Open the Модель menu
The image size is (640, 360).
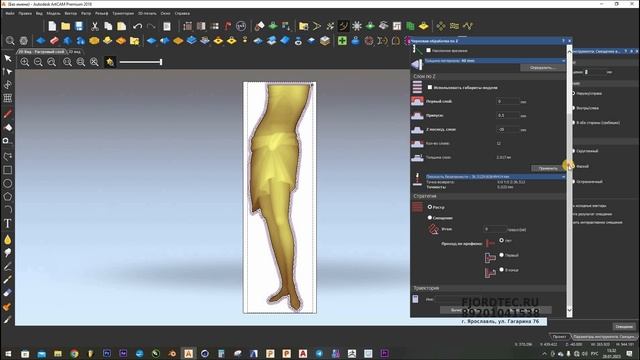(53, 13)
